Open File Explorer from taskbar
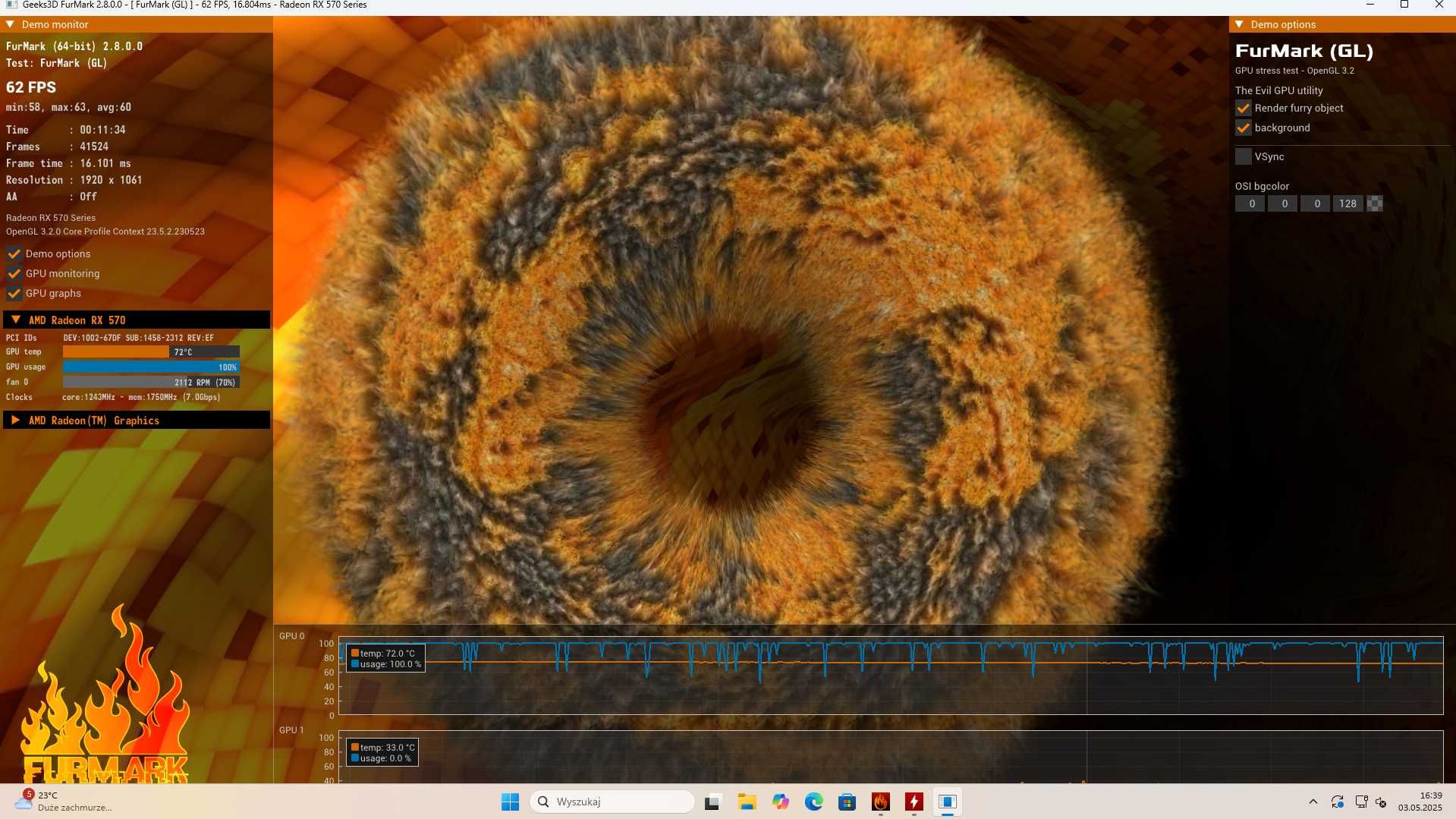The image size is (1456, 819). coord(747,802)
